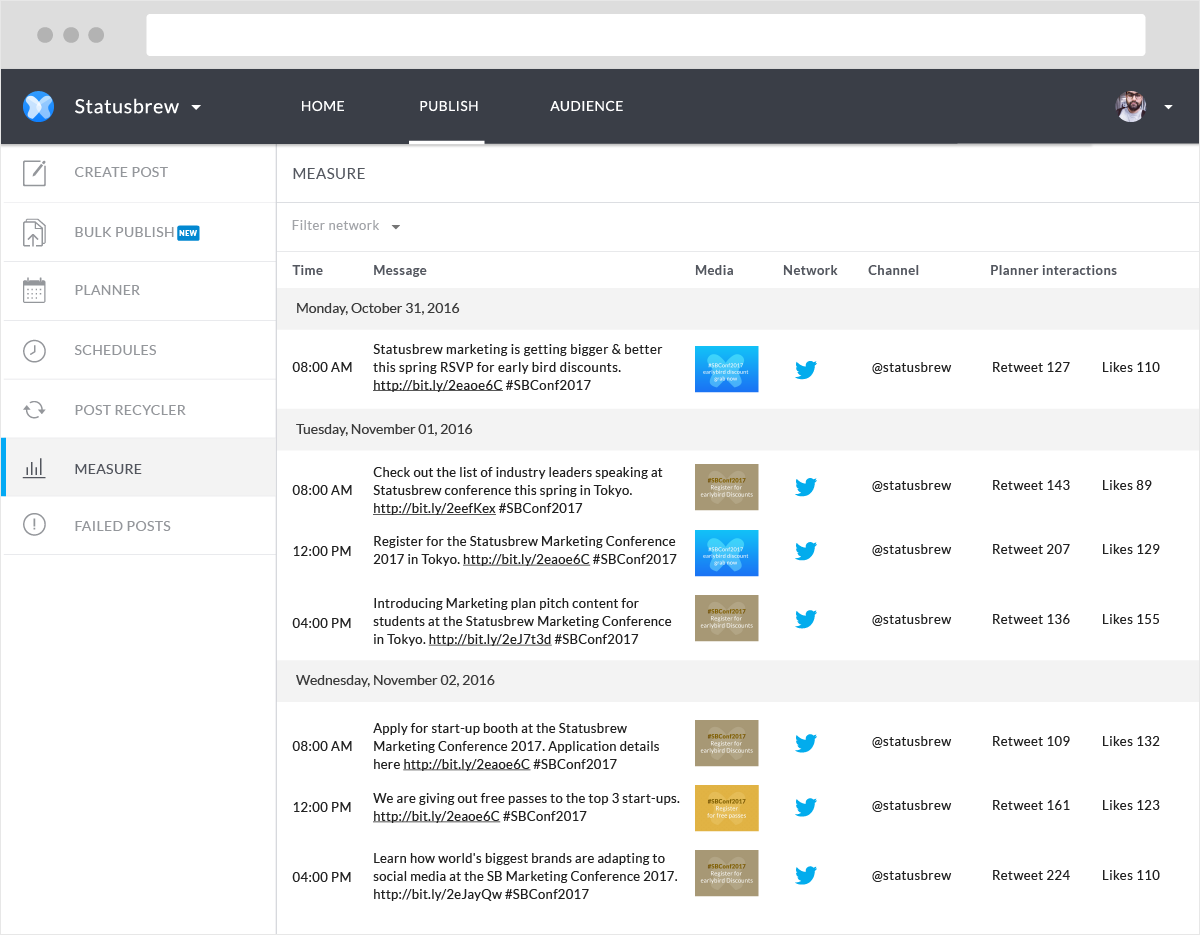Open bit.ly link in Register for Tokyo post
The image size is (1200, 935).
pyautogui.click(x=526, y=559)
